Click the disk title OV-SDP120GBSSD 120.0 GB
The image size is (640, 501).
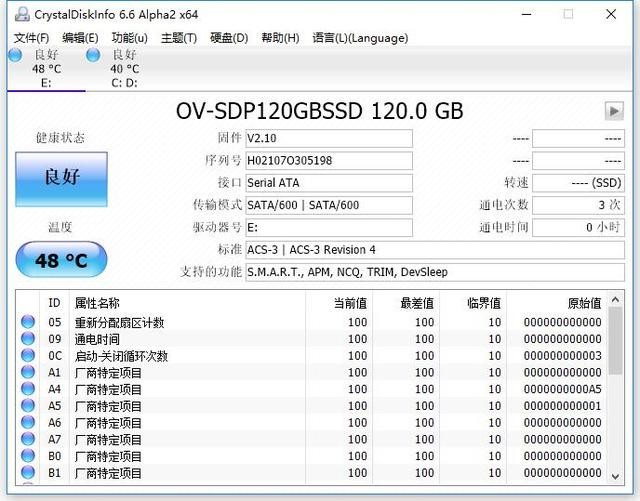click(320, 111)
